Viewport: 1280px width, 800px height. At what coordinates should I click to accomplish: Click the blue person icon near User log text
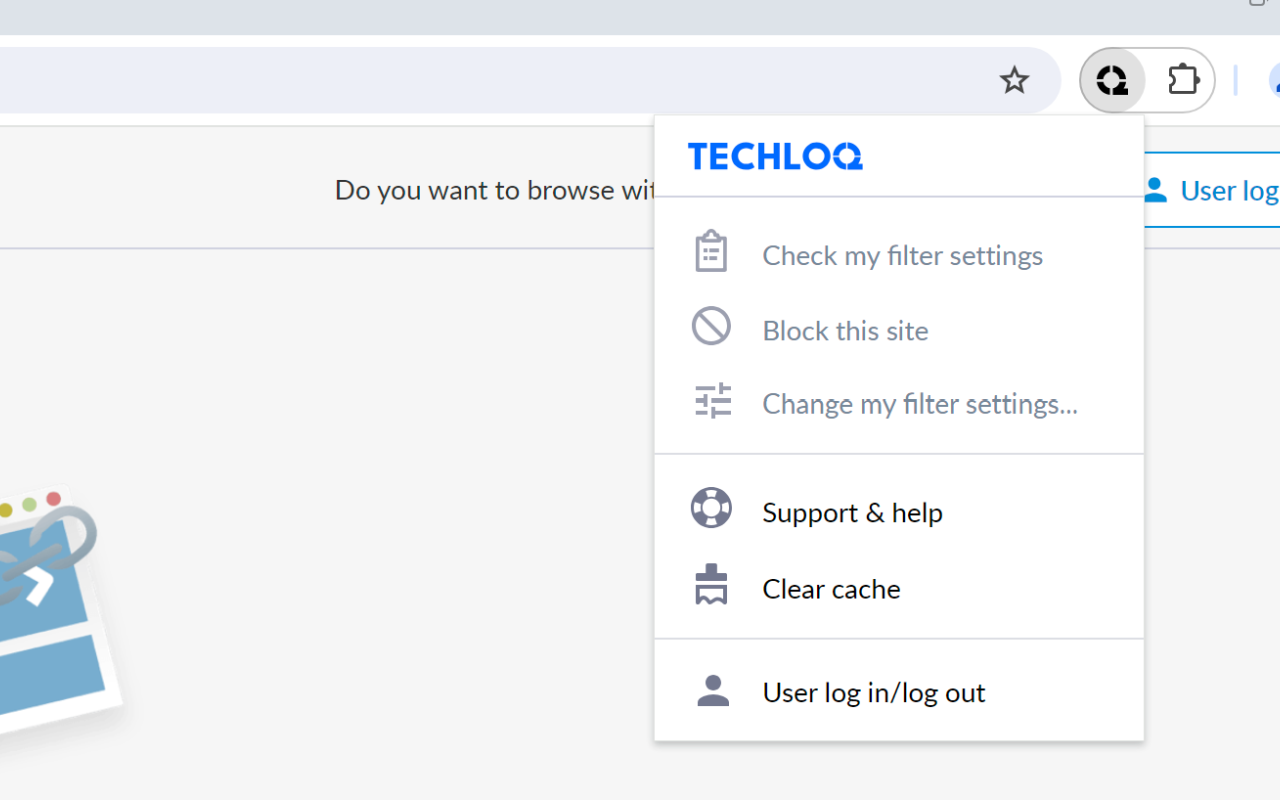(1155, 189)
